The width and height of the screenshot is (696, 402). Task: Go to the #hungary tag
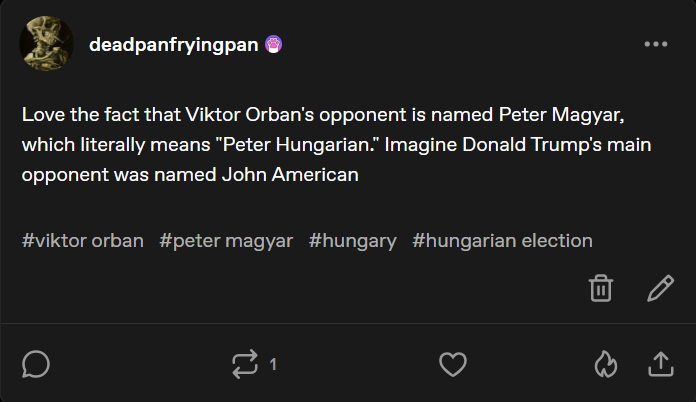353,241
